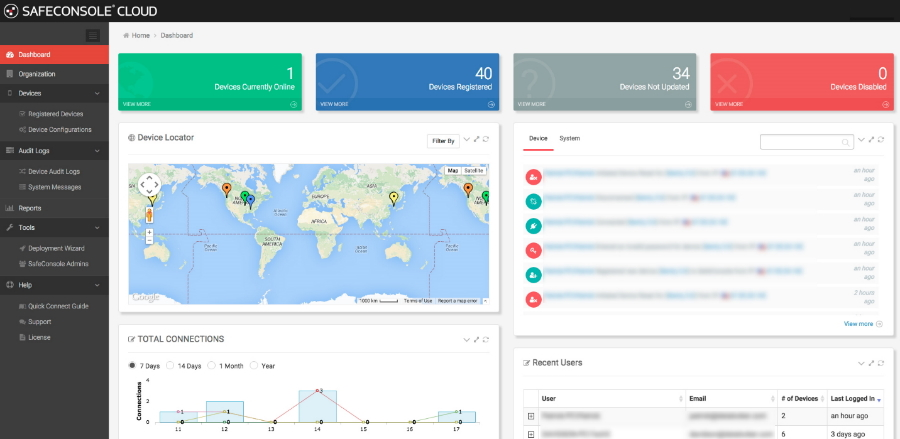This screenshot has width=900, height=439.
Task: Switch the map to Satellite view
Action: tap(474, 171)
